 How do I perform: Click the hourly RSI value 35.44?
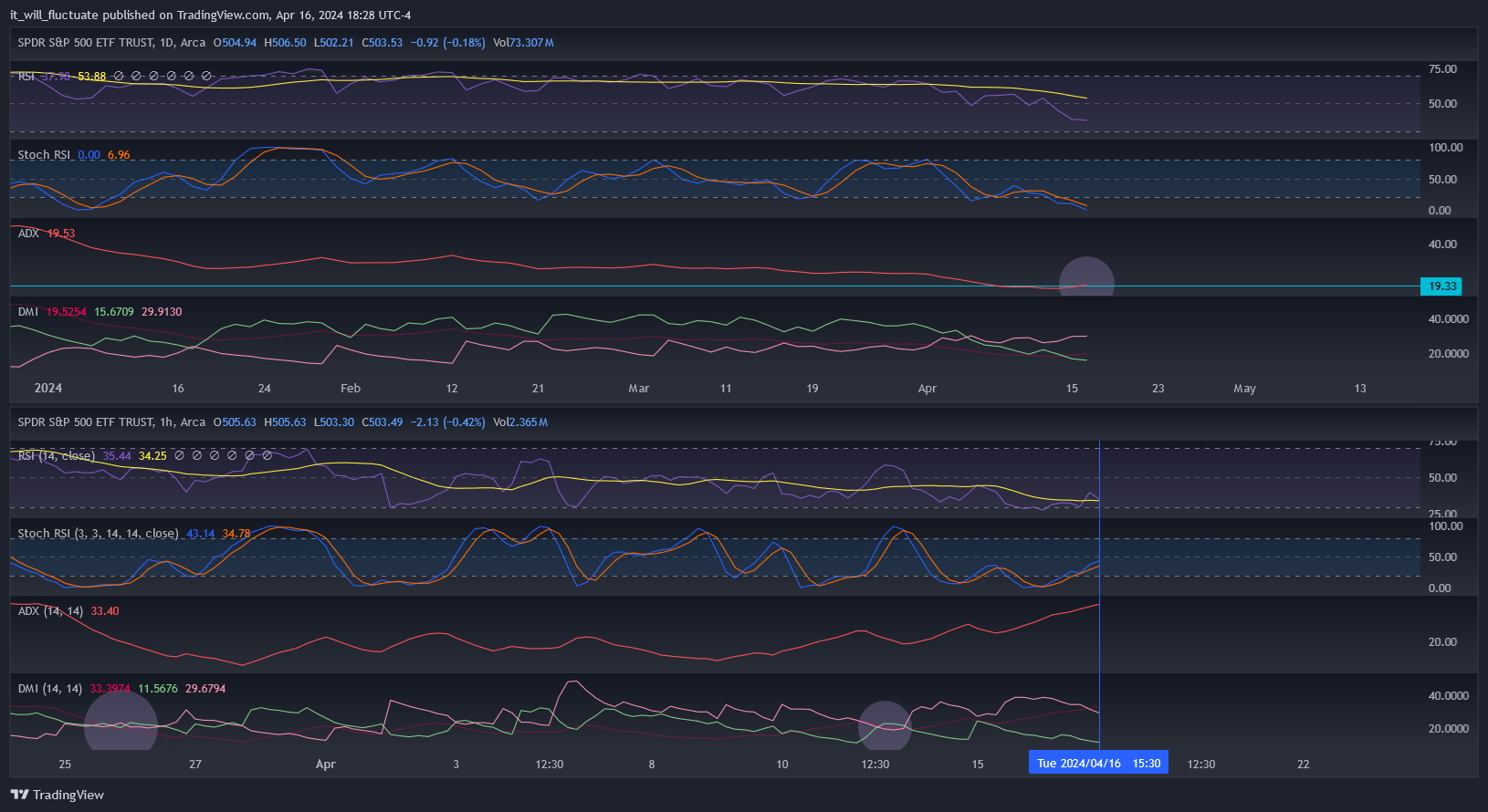point(117,456)
